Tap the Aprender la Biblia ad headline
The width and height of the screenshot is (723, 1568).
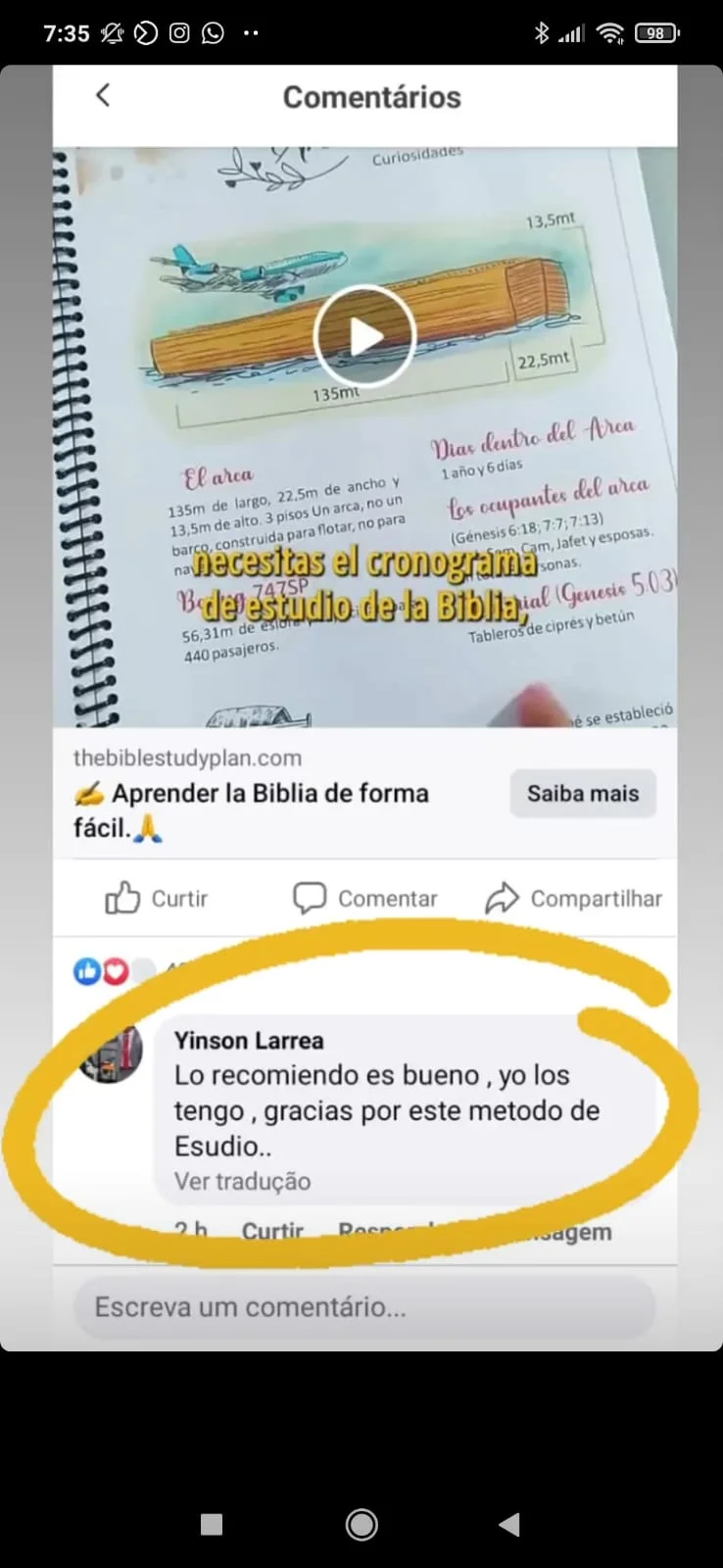(x=251, y=810)
